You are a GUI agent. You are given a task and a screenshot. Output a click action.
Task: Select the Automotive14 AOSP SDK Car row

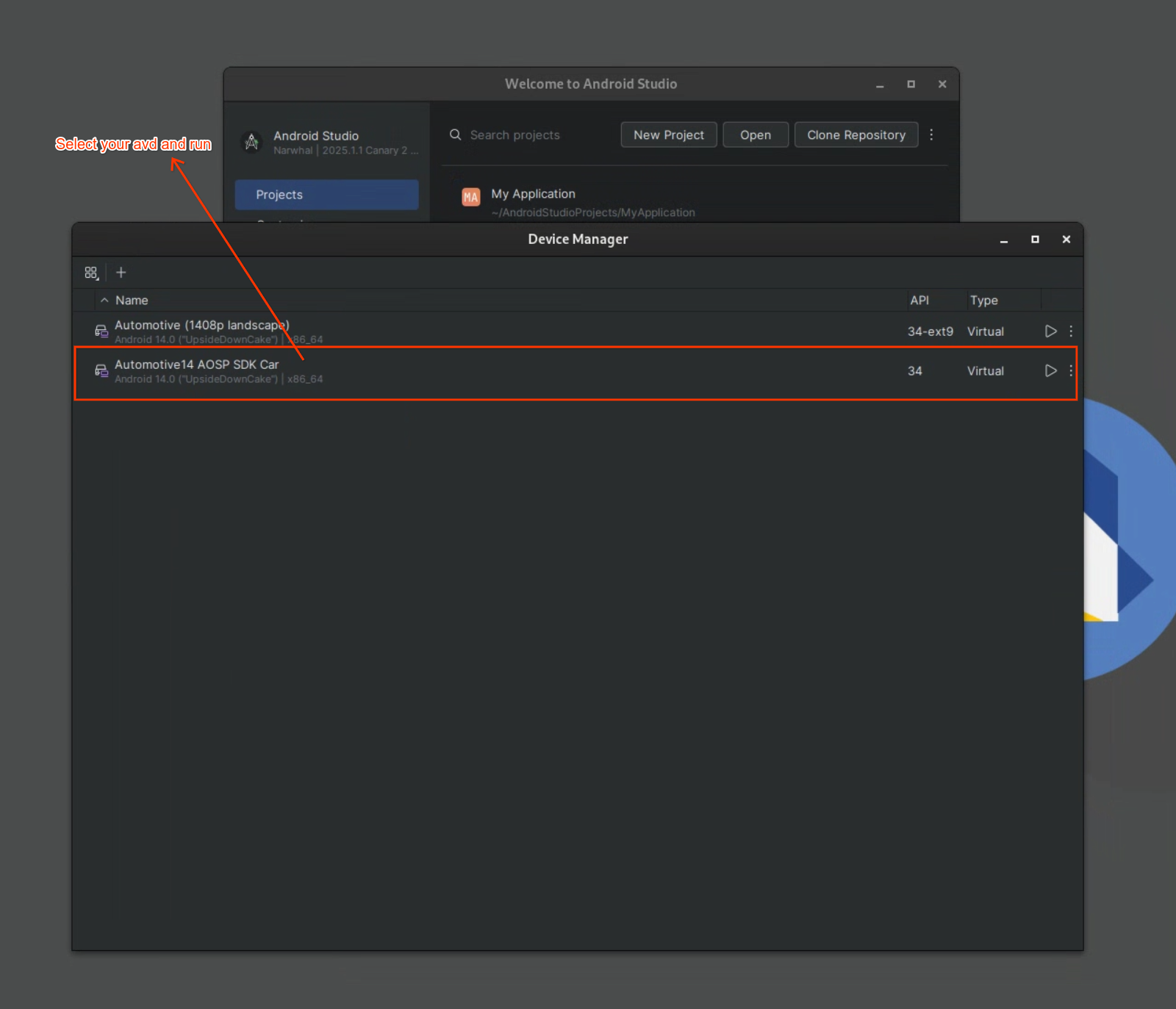pyautogui.click(x=514, y=372)
